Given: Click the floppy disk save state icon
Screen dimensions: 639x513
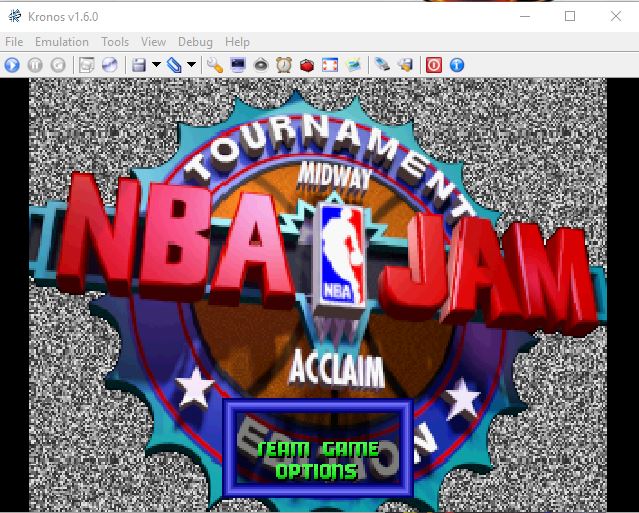Looking at the screenshot, I should point(139,65).
